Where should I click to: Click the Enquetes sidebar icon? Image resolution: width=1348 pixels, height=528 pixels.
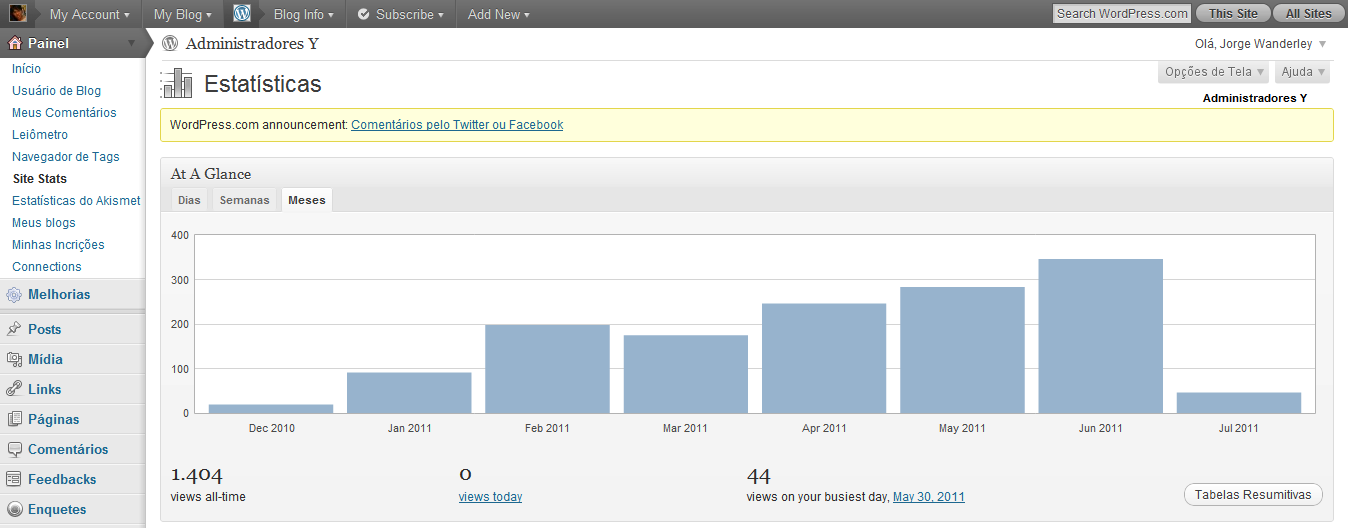click(14, 509)
